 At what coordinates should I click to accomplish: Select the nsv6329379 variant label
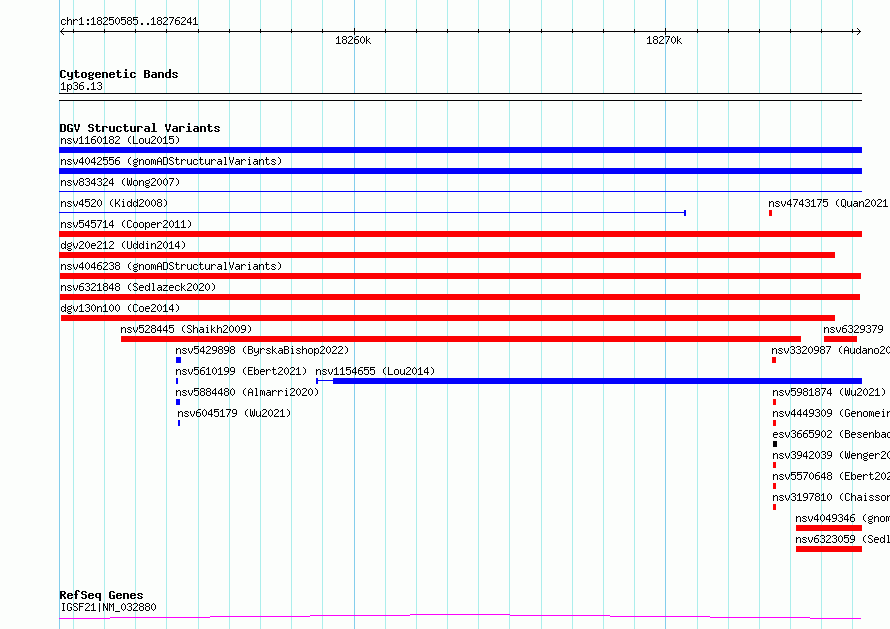click(853, 329)
